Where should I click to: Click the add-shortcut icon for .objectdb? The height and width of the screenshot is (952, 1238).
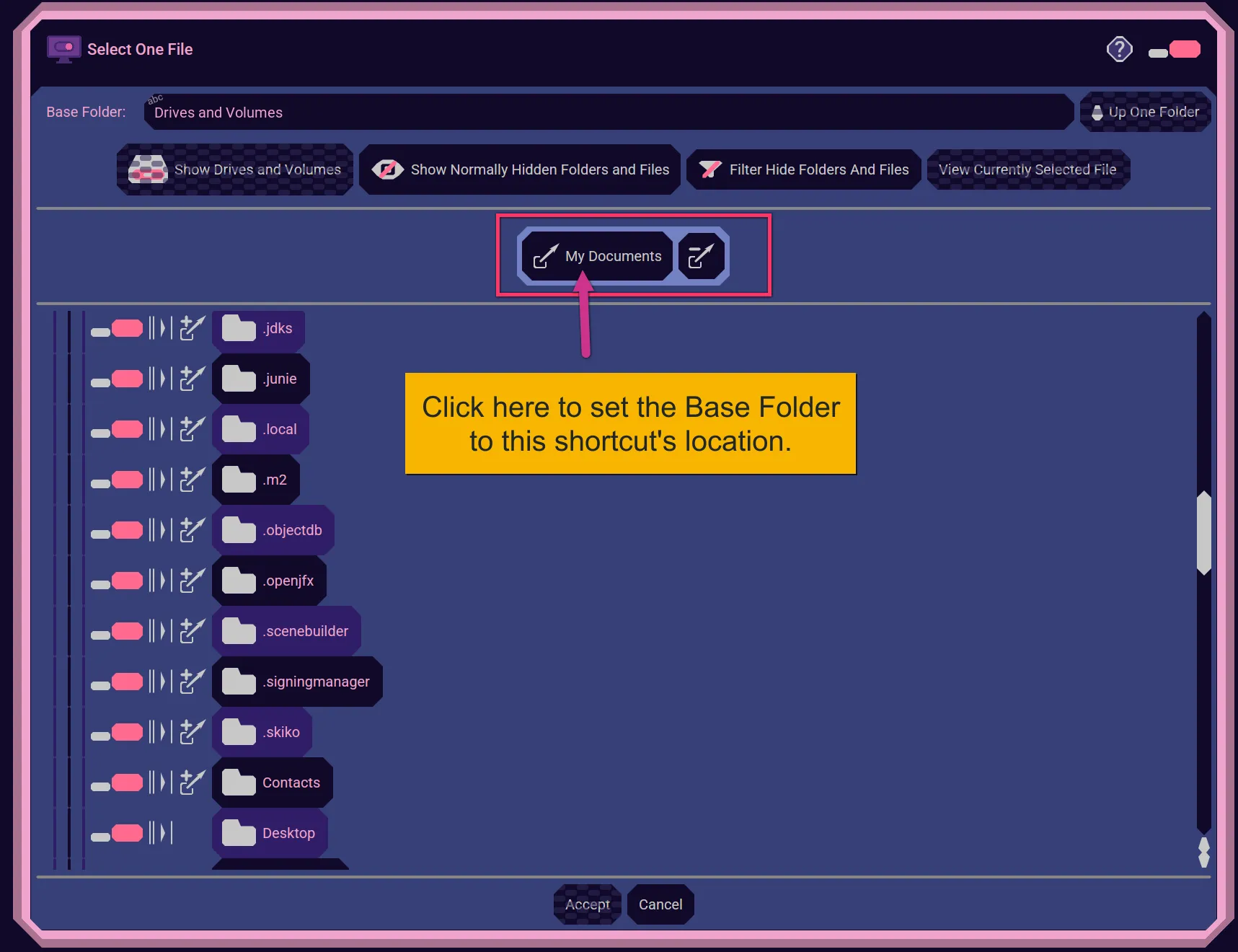coord(193,530)
